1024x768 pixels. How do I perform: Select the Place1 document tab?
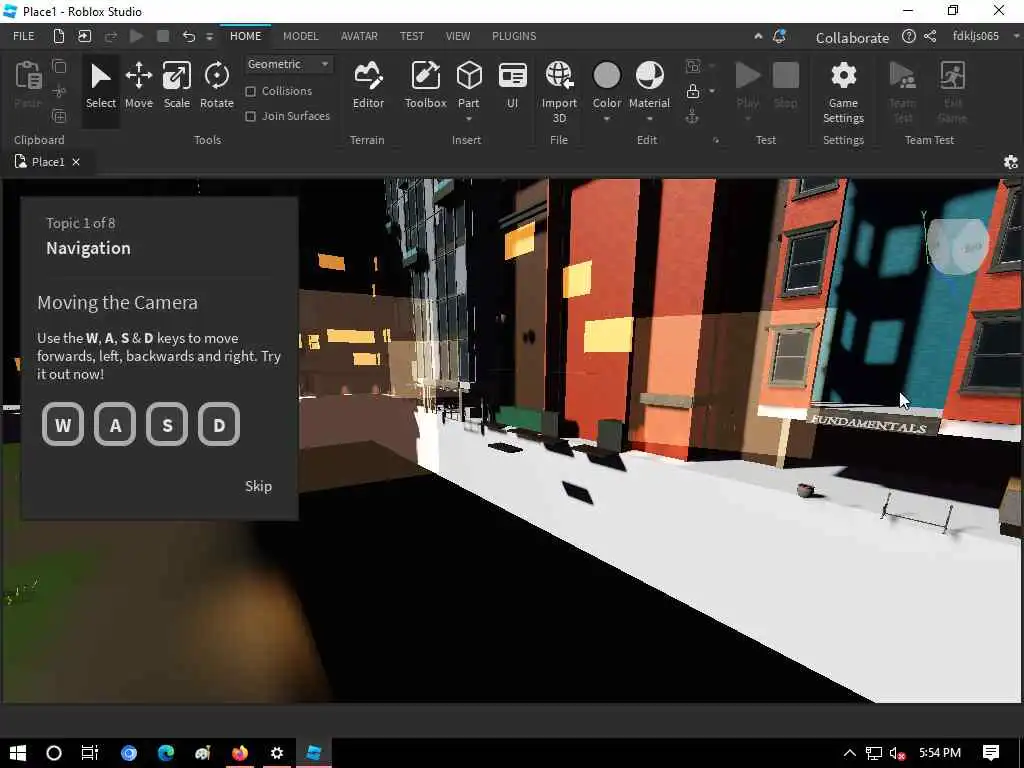pos(48,162)
